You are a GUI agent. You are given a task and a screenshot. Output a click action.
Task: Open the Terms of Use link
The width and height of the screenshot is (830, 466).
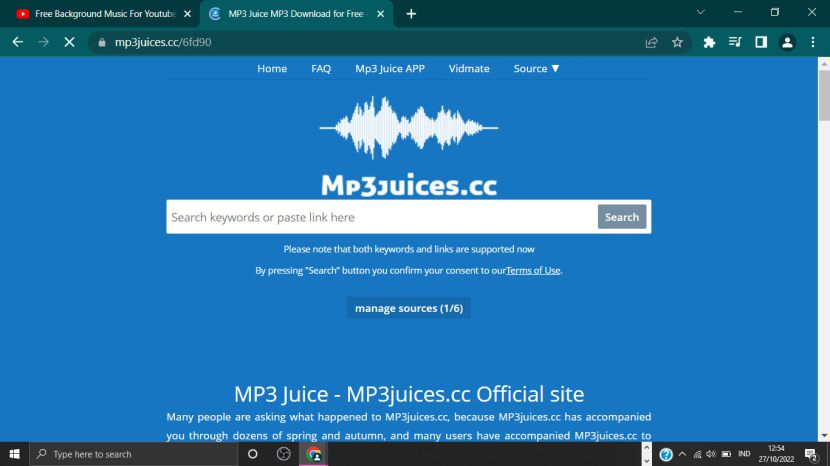tap(533, 270)
